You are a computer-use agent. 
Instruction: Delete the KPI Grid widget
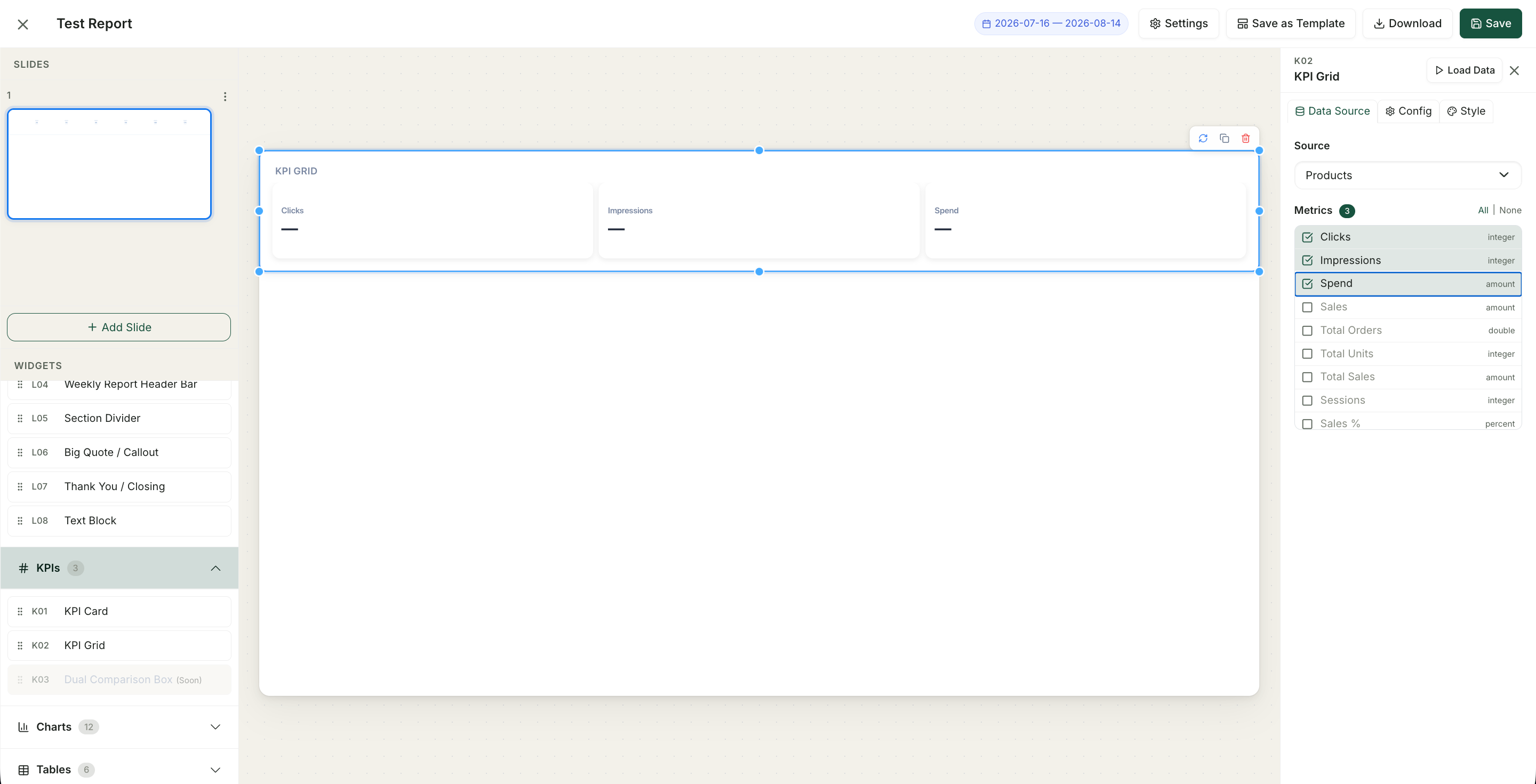[1246, 138]
